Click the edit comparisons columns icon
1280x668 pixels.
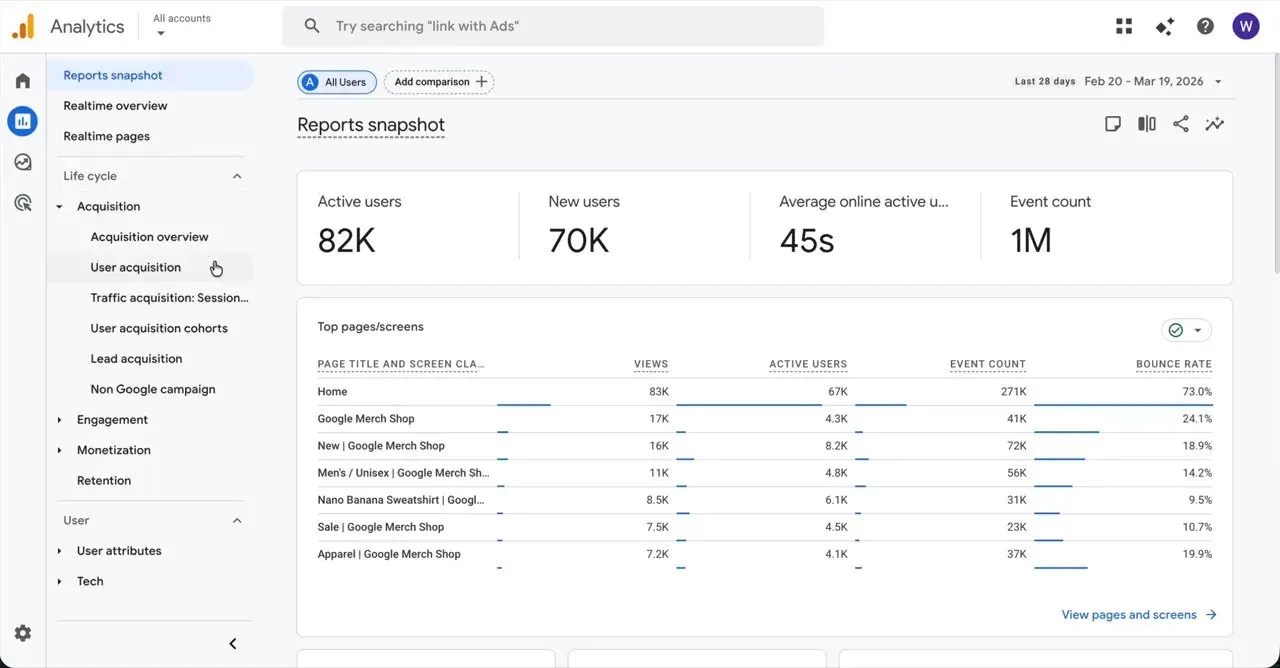[x=1147, y=124]
